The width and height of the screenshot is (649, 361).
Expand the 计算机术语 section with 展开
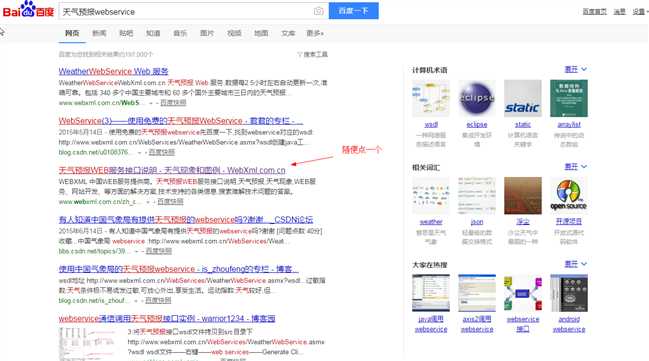click(576, 69)
